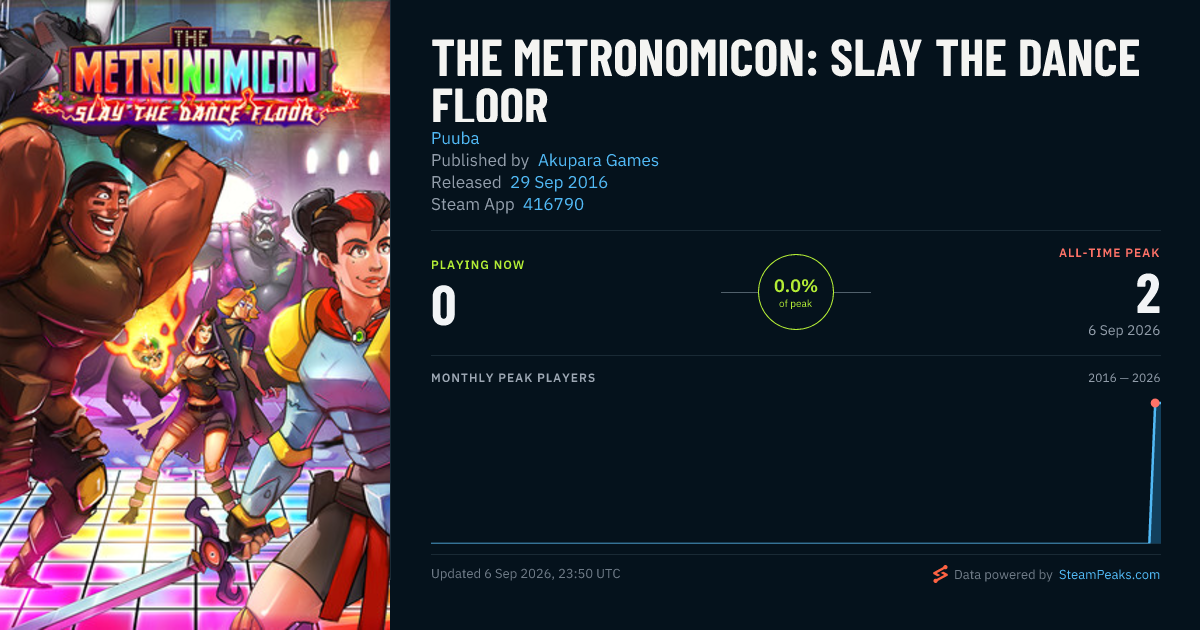Select the peak marker dot on chart
1200x630 pixels.
coord(1155,403)
